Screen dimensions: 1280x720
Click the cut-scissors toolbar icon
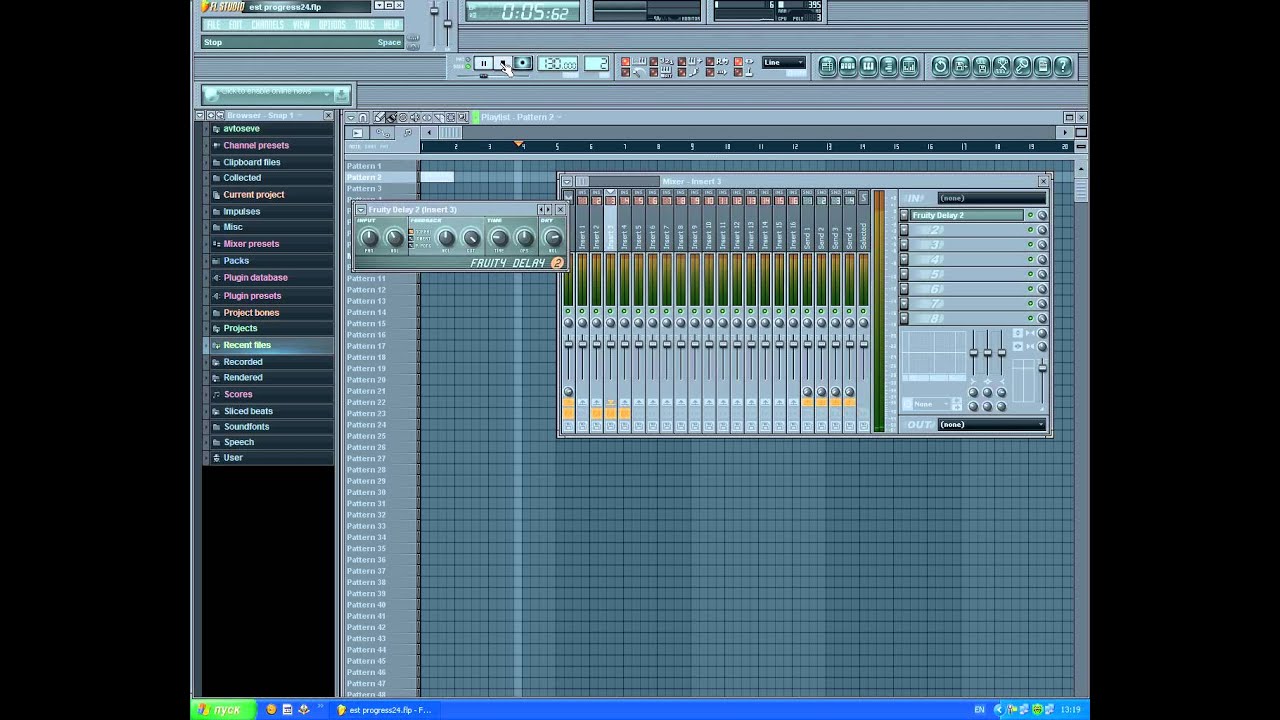pyautogui.click(x=1002, y=67)
